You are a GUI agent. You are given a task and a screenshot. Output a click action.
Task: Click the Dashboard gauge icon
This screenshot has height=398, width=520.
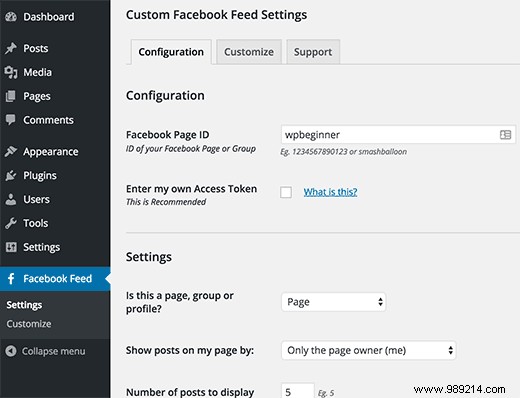pyautogui.click(x=11, y=16)
